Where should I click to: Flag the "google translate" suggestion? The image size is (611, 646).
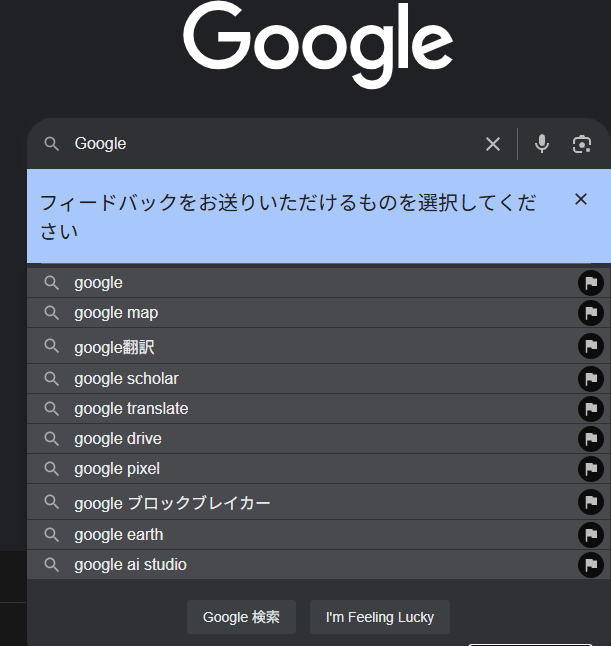[591, 409]
